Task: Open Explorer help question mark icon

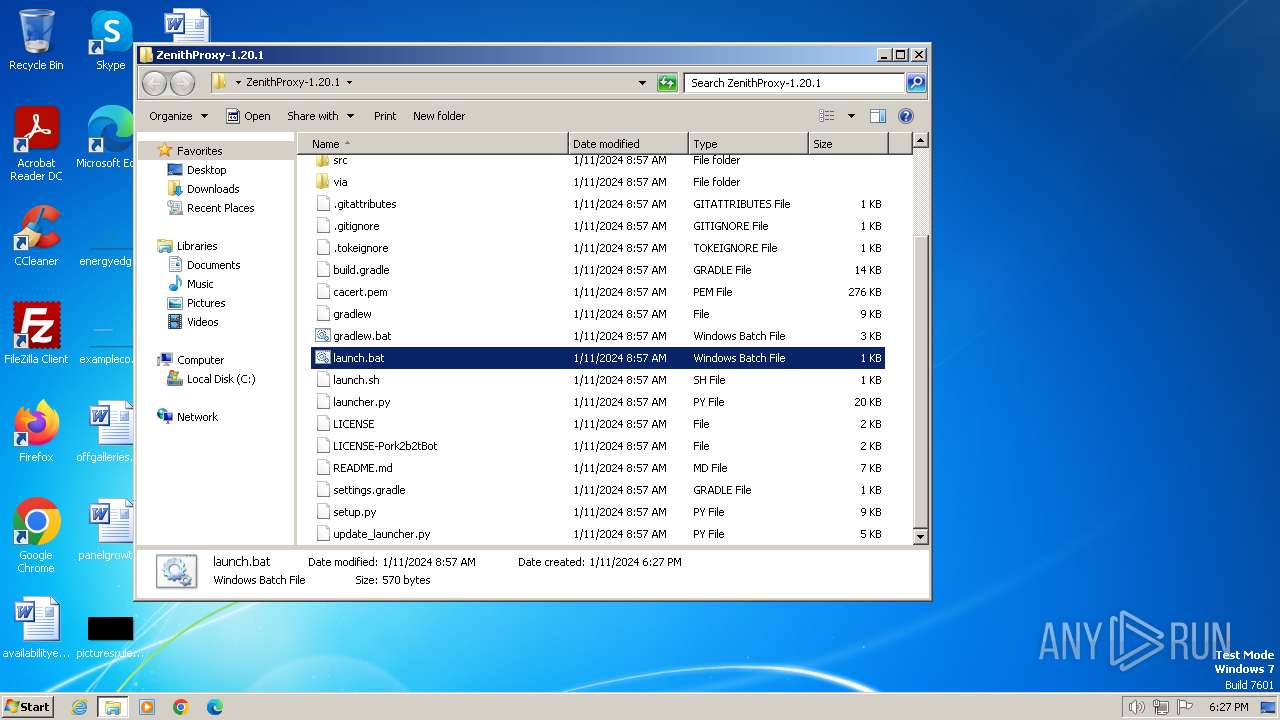Action: [906, 116]
